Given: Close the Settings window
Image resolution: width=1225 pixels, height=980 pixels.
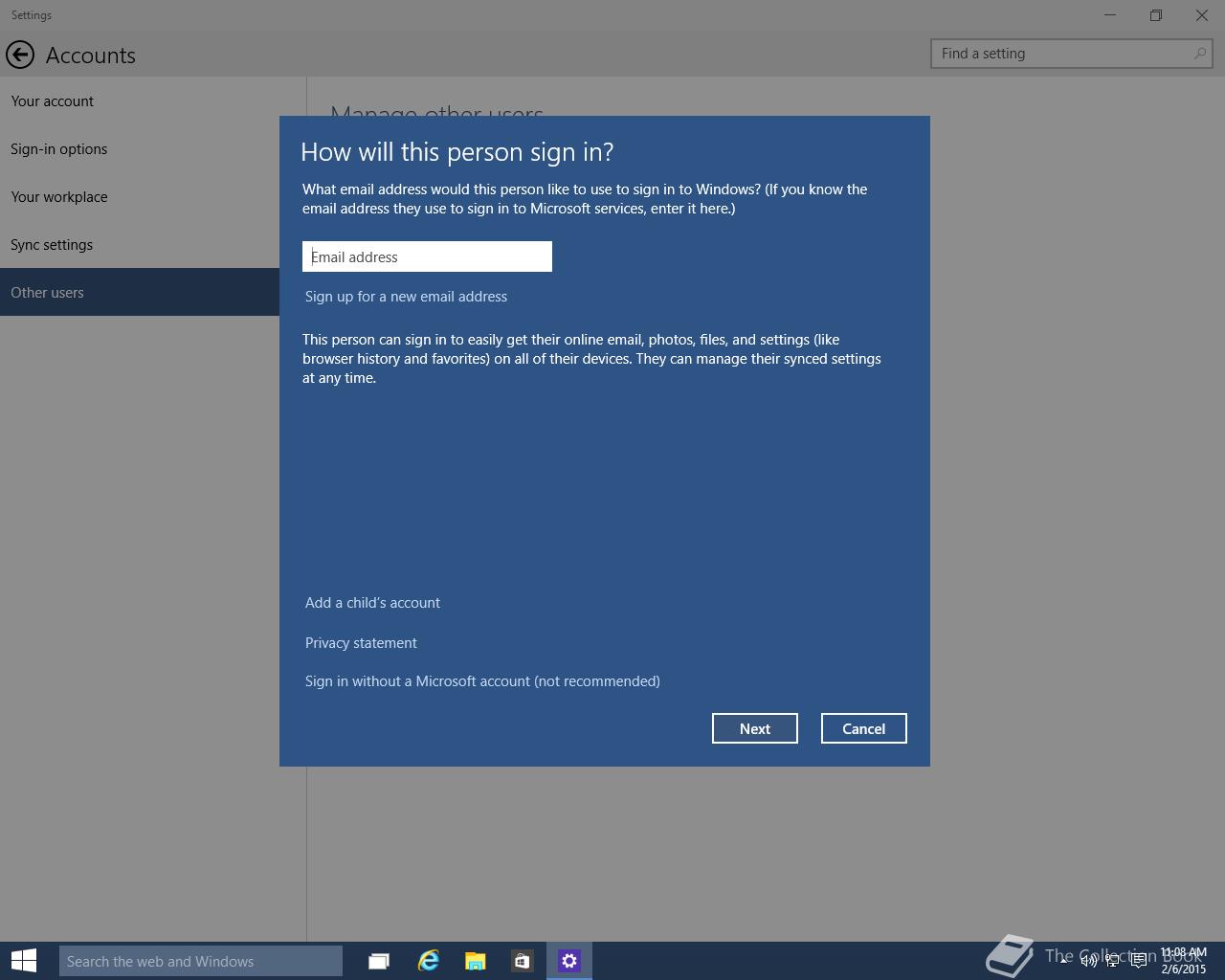Looking at the screenshot, I should tap(1202, 15).
